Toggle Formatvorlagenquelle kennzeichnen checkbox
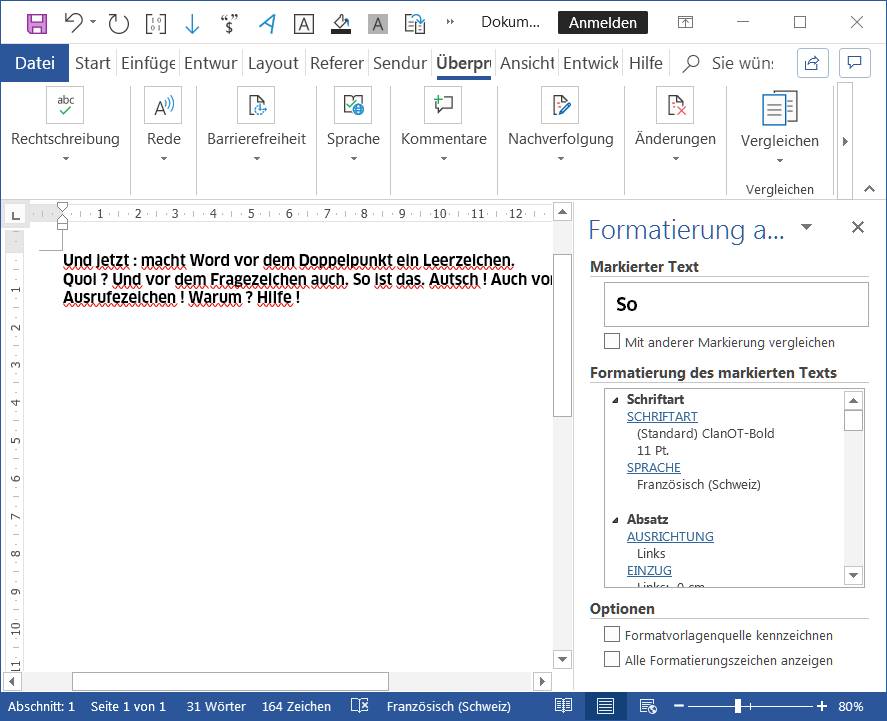The image size is (887, 721). click(x=612, y=634)
